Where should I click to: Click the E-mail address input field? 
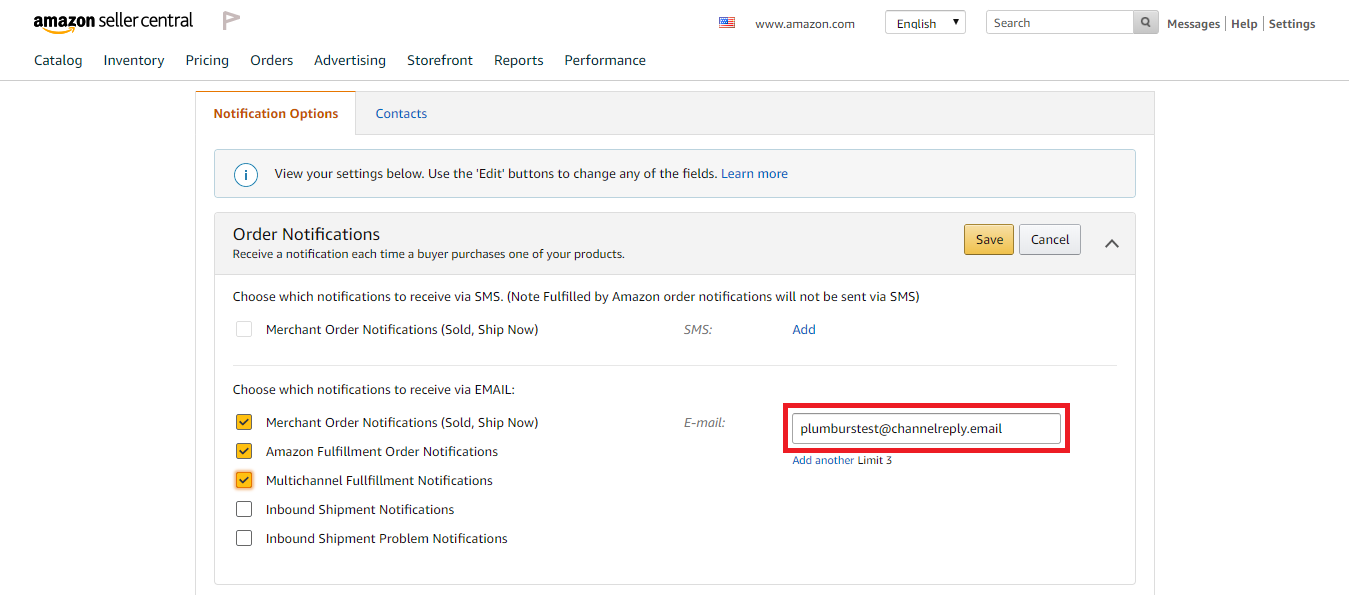coord(926,429)
